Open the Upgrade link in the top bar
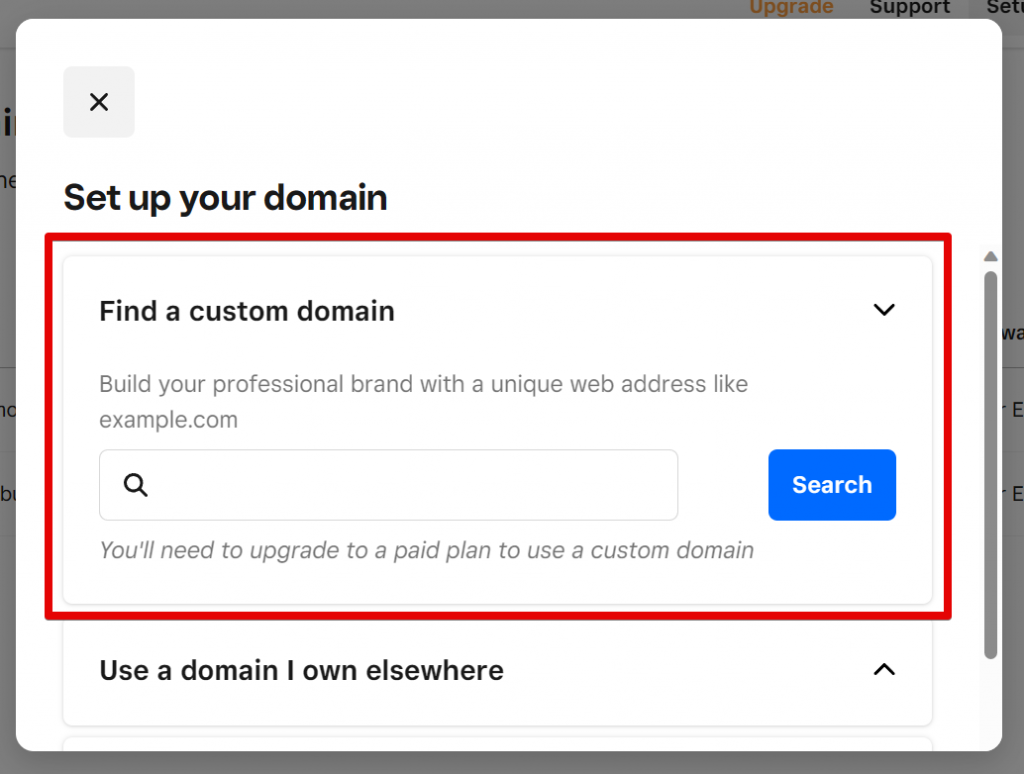Image resolution: width=1024 pixels, height=774 pixels. pyautogui.click(x=791, y=8)
